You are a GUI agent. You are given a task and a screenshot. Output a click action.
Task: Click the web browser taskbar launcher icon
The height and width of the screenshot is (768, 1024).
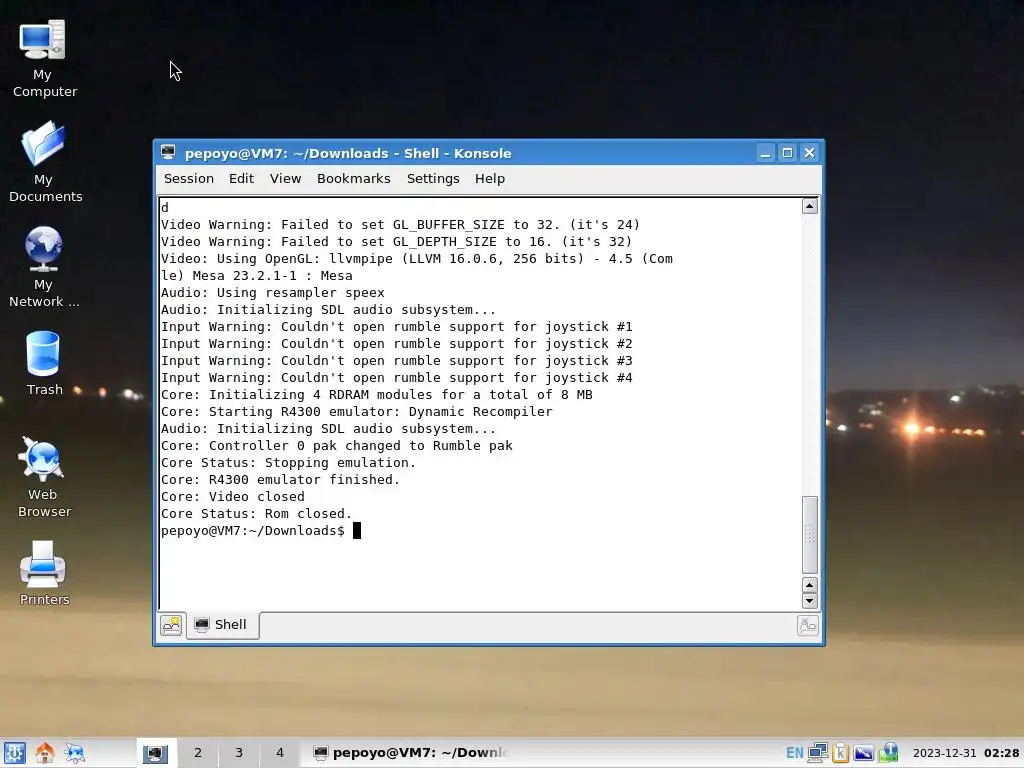click(74, 753)
